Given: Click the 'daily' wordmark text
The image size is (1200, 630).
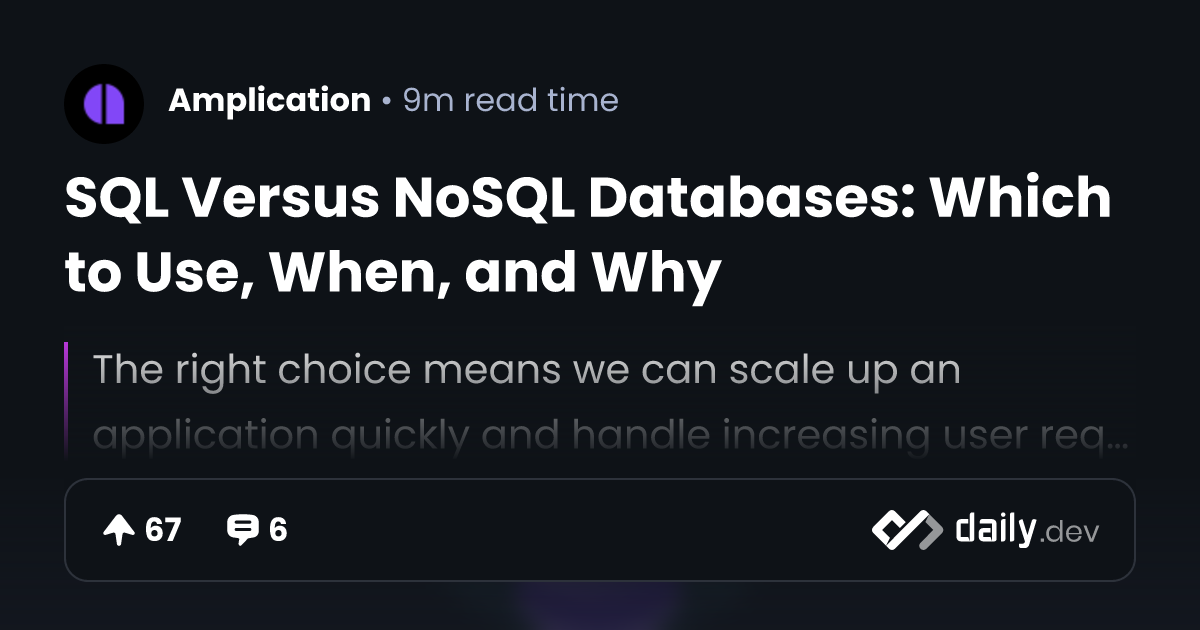Looking at the screenshot, I should tap(994, 529).
